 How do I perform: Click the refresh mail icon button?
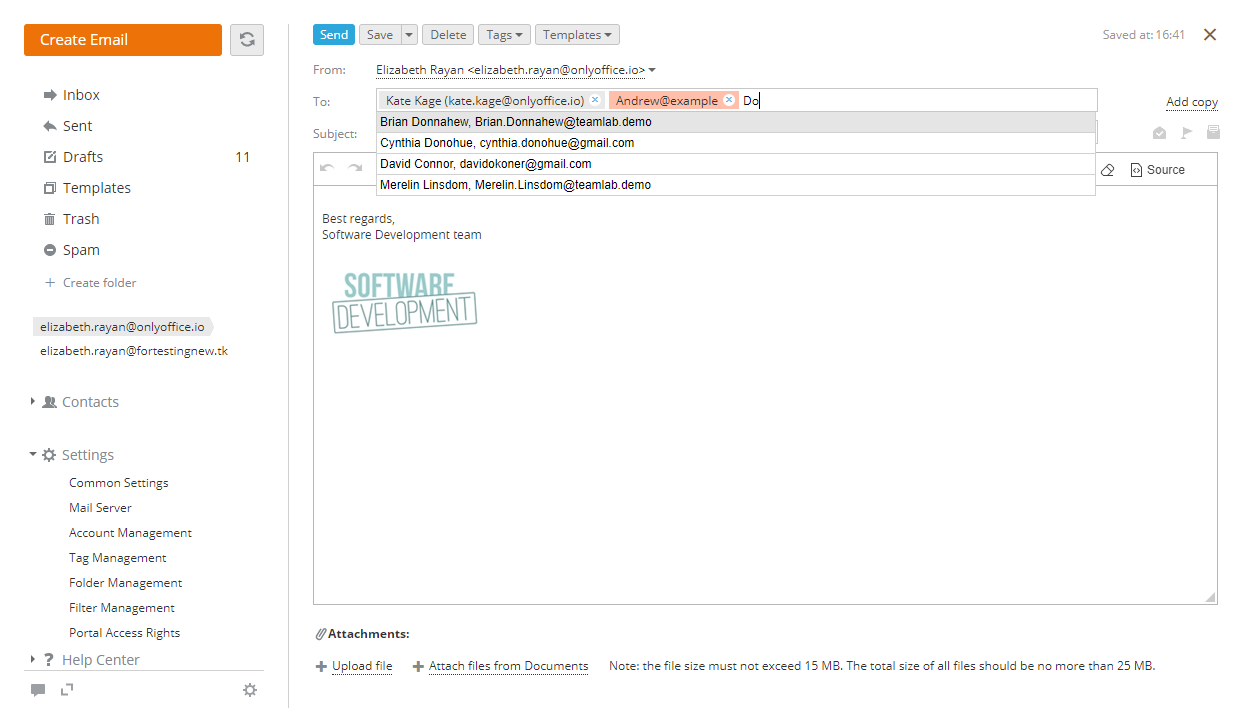pyautogui.click(x=247, y=40)
